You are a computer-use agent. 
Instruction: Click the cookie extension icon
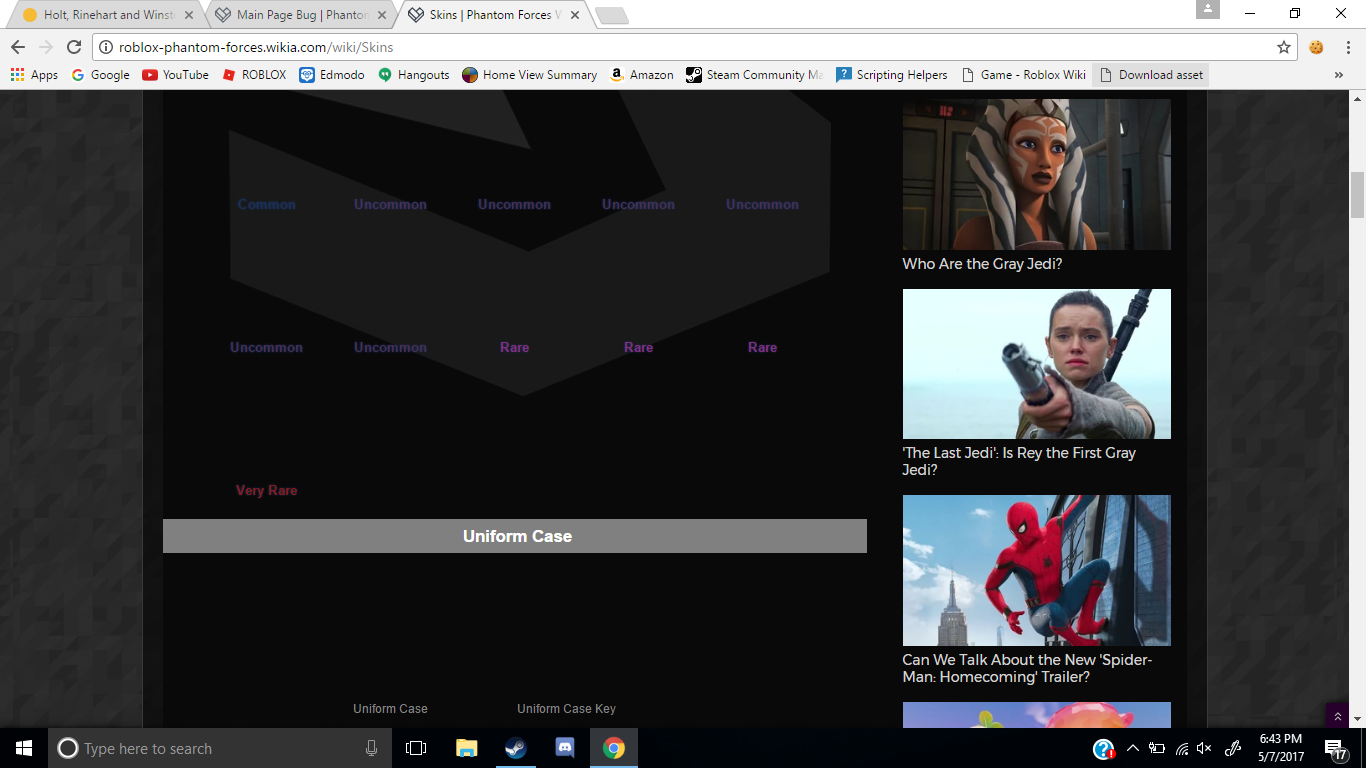(1316, 47)
